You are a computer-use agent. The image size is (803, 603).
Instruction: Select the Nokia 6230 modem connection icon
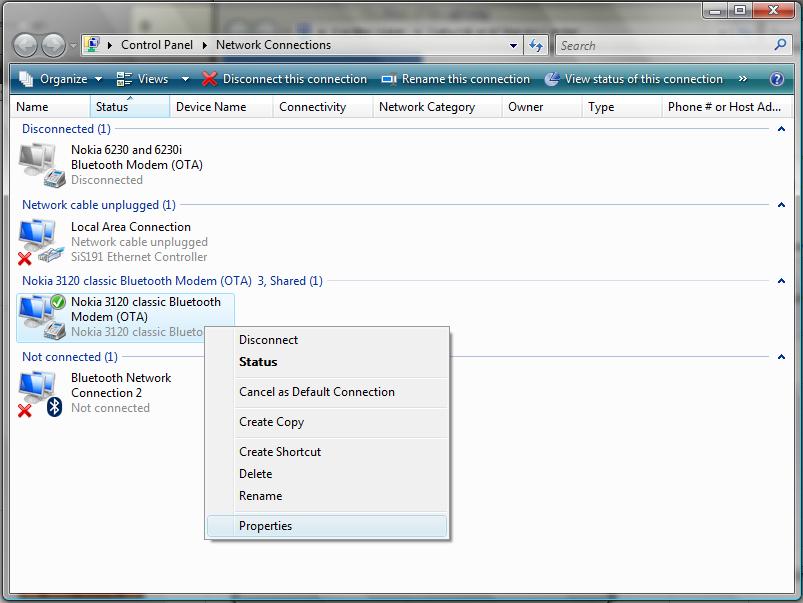click(42, 164)
